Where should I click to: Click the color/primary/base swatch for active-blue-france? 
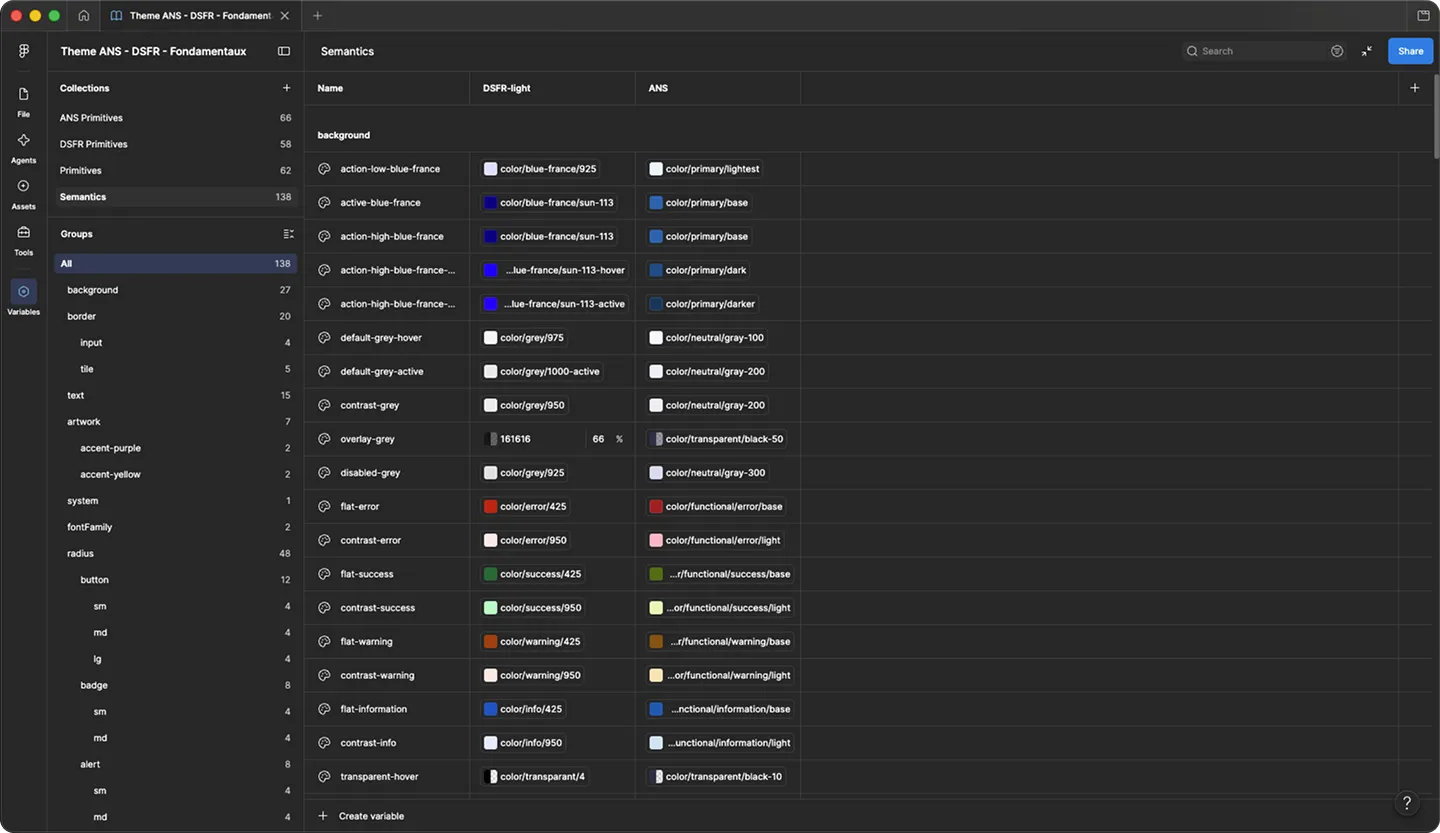(656, 203)
